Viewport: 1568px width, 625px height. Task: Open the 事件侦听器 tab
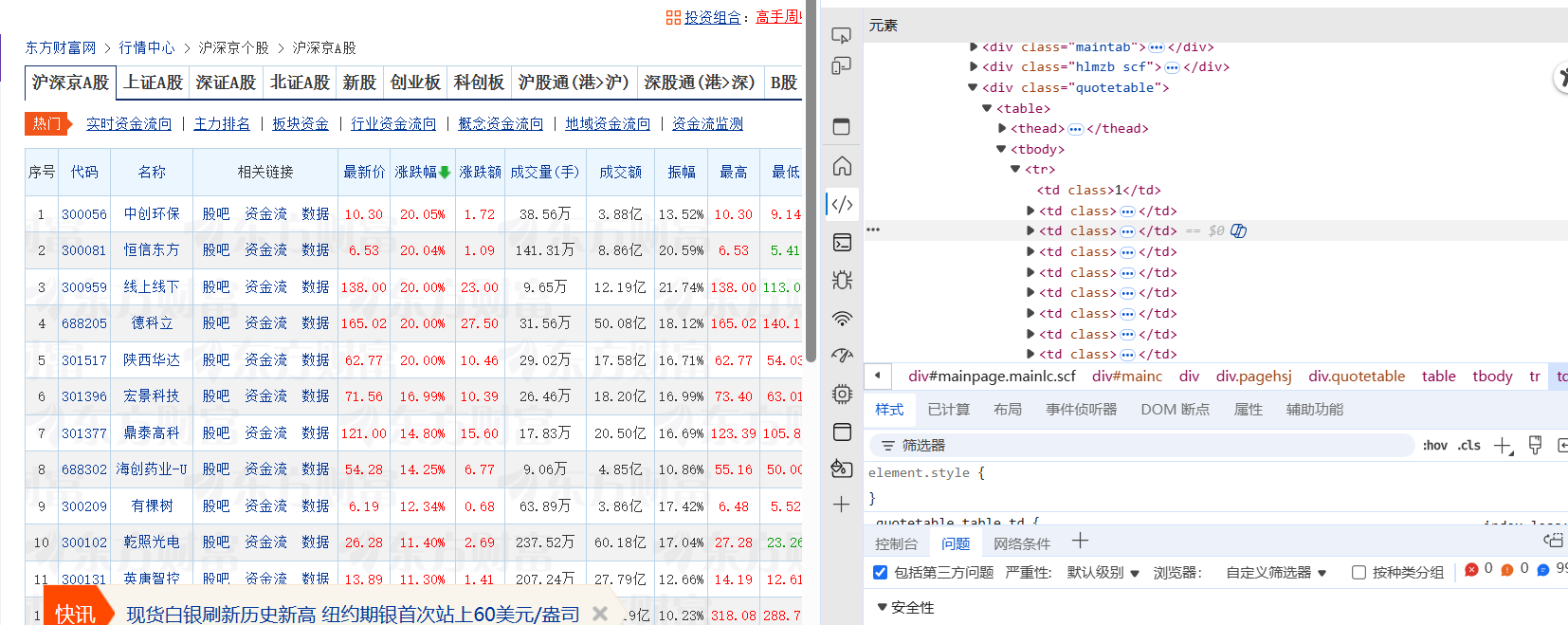(x=1081, y=410)
